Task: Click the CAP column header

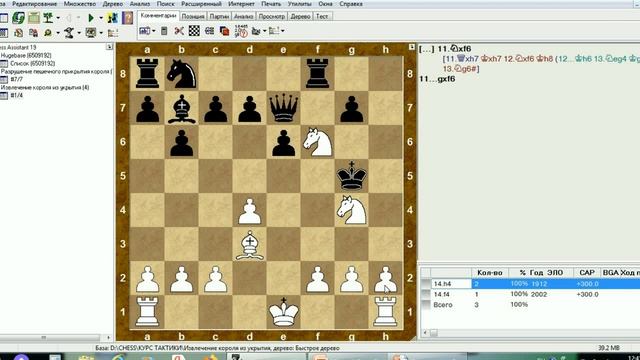Action: point(587,273)
